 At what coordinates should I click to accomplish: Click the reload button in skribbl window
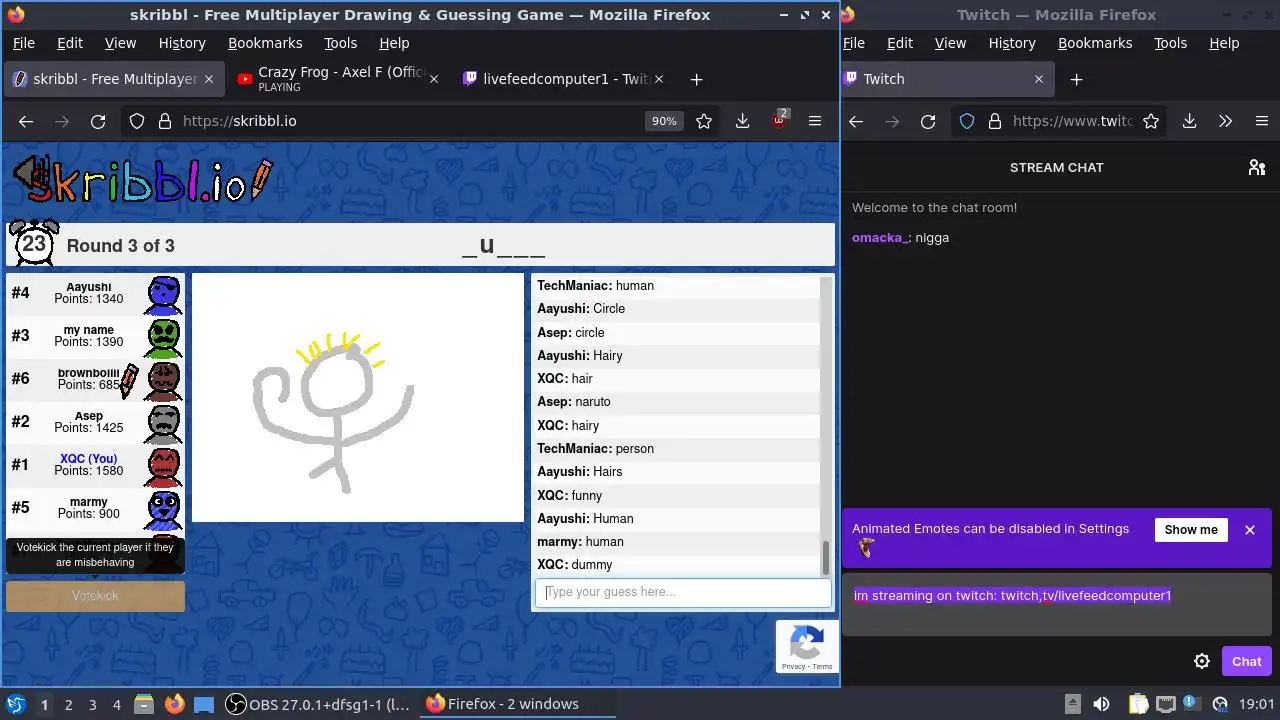[x=98, y=121]
